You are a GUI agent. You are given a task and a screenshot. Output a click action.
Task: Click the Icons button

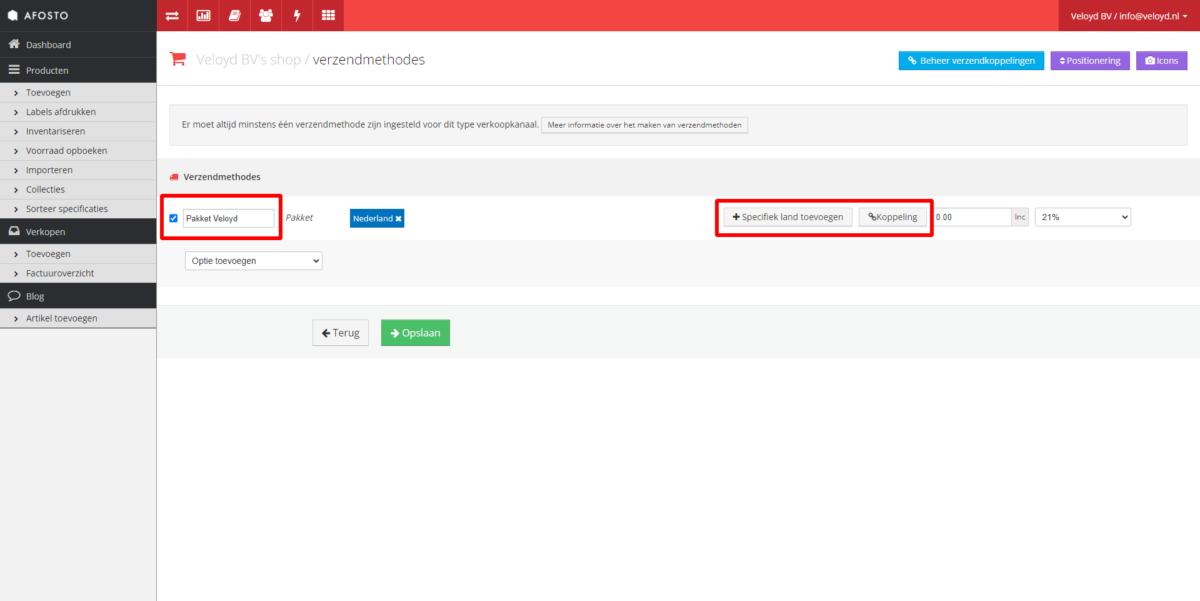[1161, 60]
